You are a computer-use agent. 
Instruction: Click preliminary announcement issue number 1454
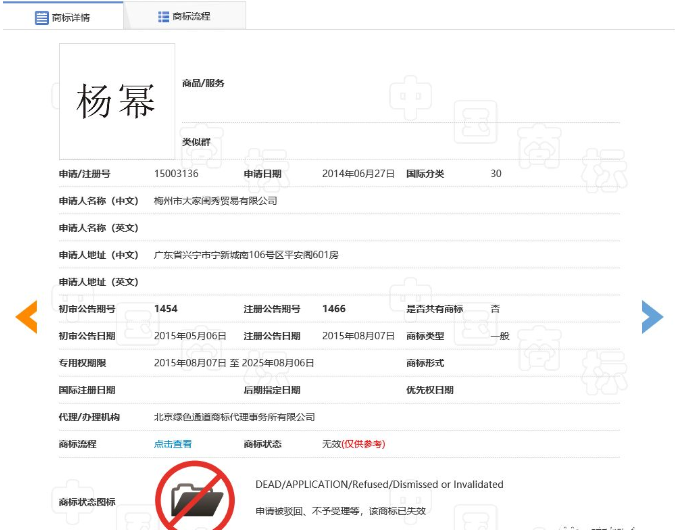(166, 309)
